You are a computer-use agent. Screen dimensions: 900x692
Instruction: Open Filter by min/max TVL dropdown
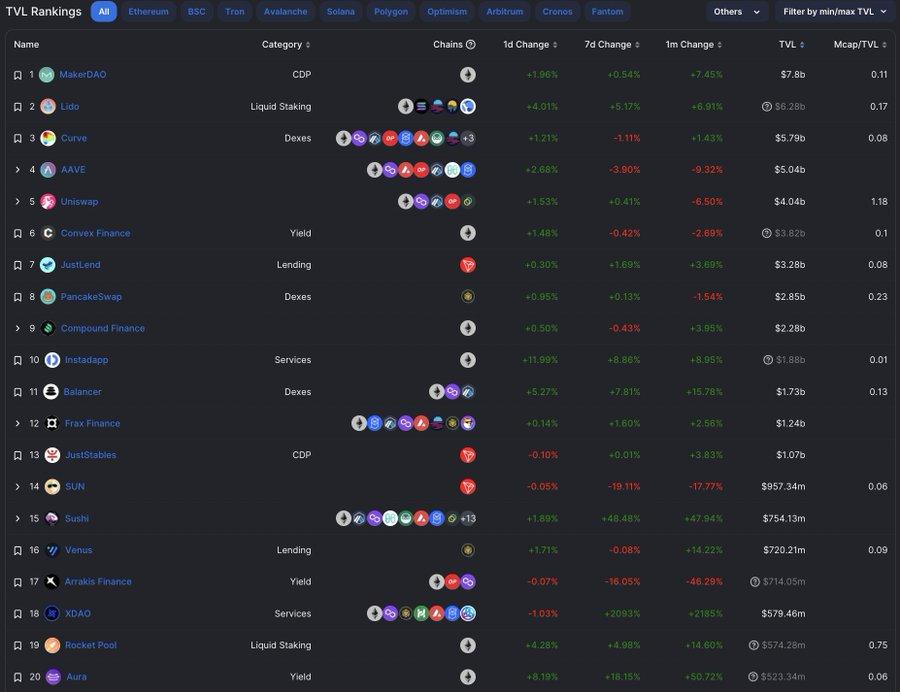click(836, 12)
